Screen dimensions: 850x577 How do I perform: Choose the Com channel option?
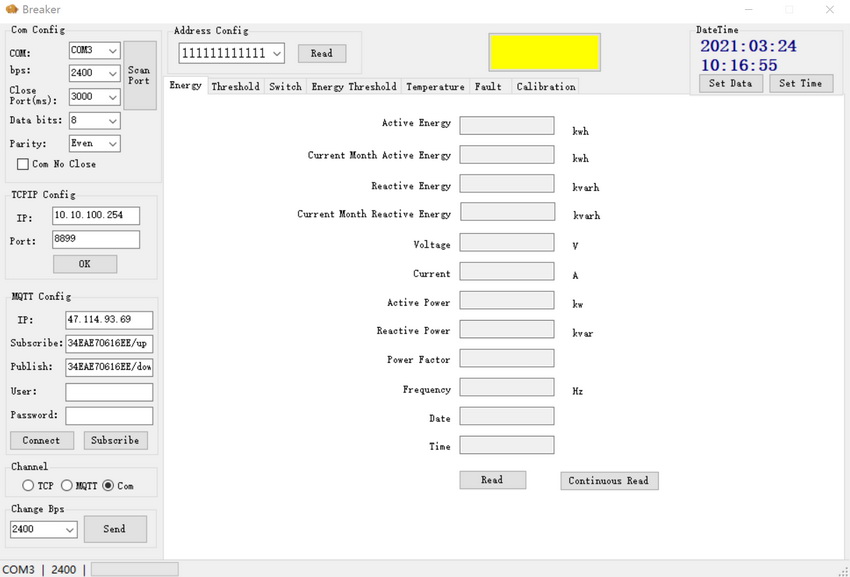pos(108,486)
